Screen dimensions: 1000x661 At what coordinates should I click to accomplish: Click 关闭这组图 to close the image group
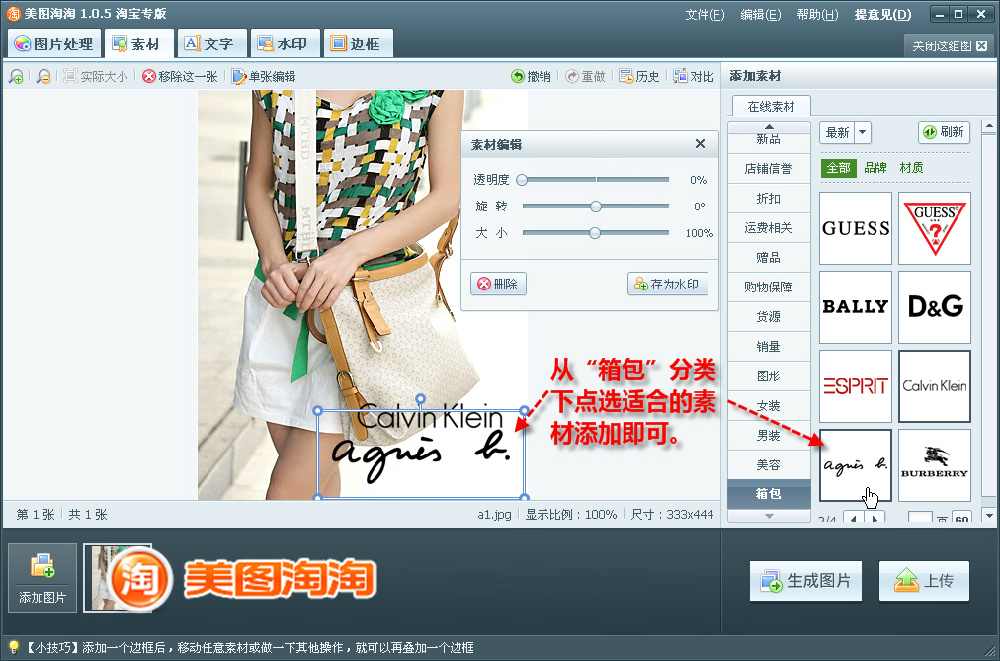(x=949, y=46)
